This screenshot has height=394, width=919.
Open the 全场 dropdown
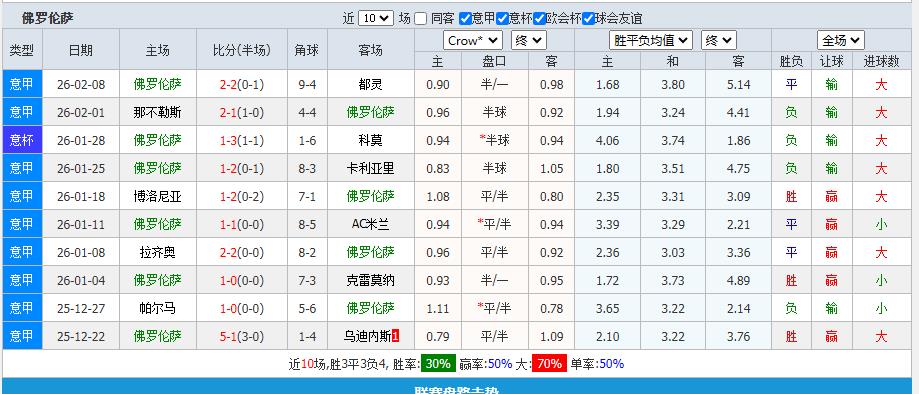(x=841, y=40)
